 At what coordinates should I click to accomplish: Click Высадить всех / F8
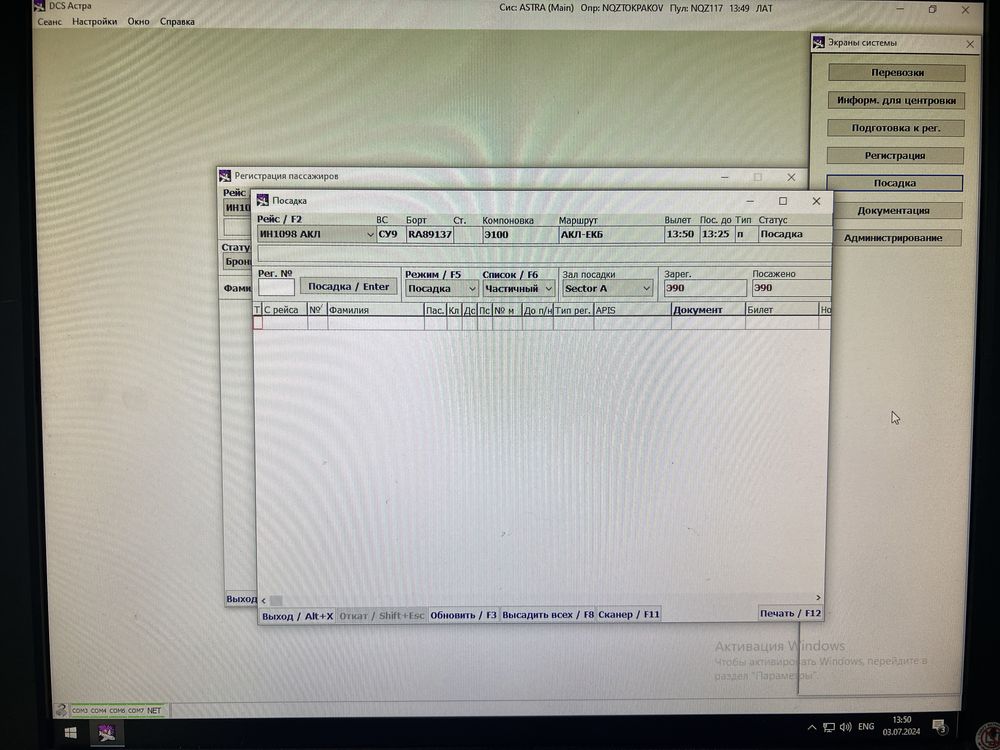[x=548, y=615]
